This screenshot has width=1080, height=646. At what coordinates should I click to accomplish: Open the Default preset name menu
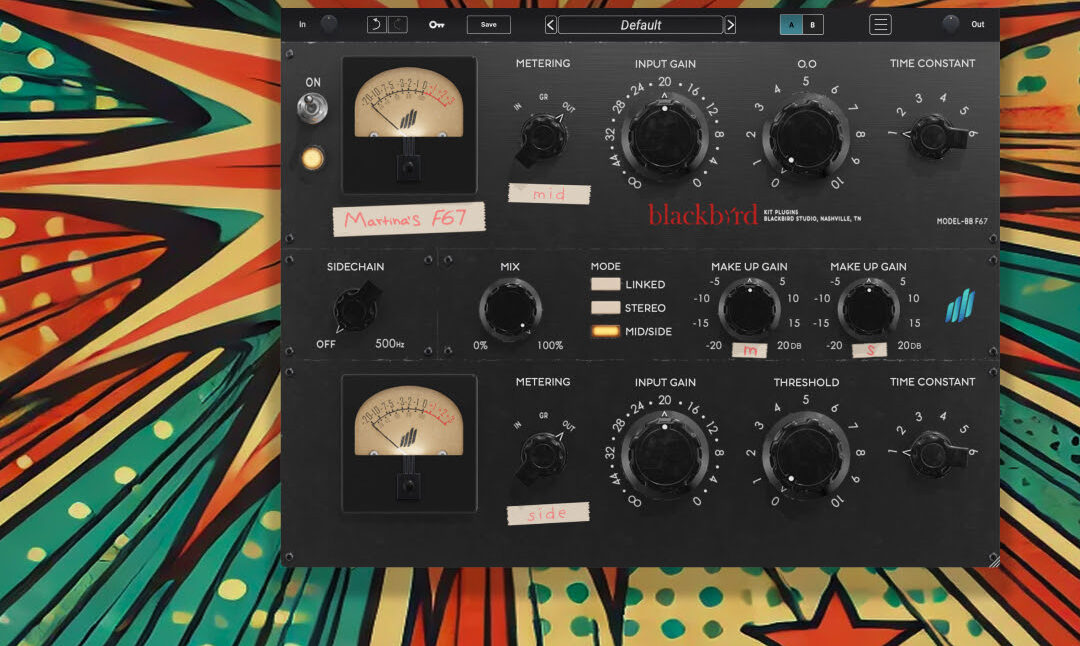click(x=641, y=25)
